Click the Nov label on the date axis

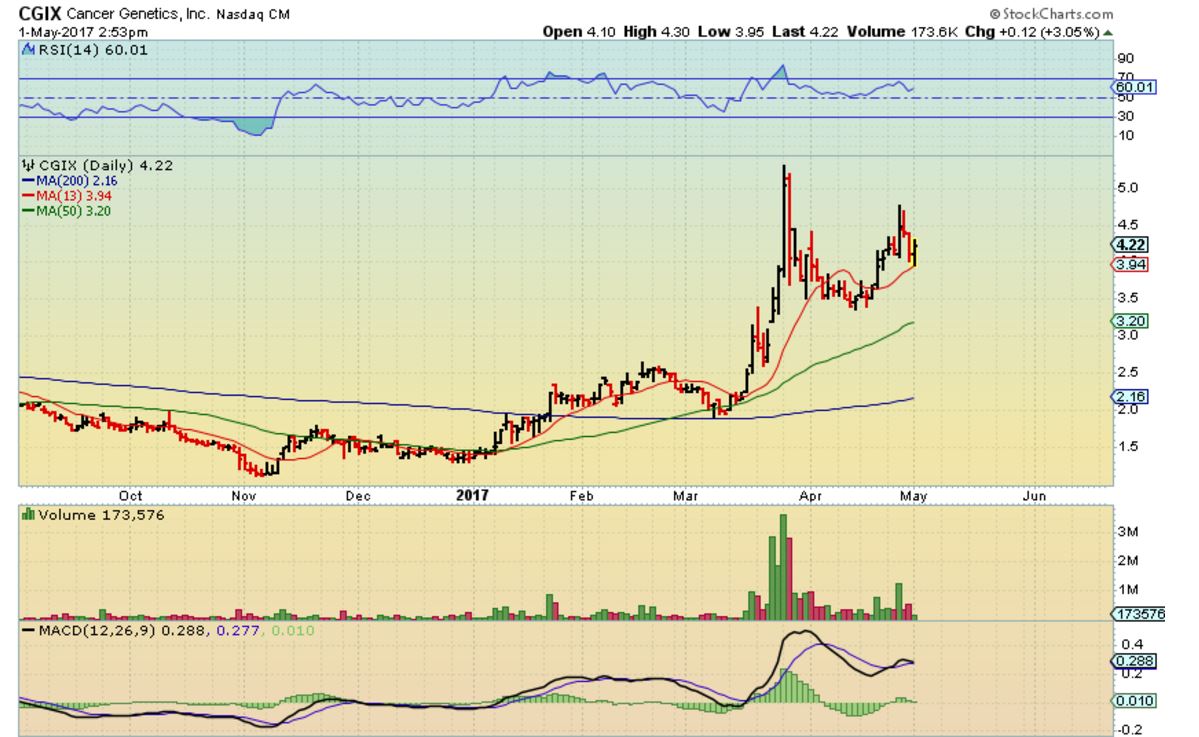coord(244,496)
